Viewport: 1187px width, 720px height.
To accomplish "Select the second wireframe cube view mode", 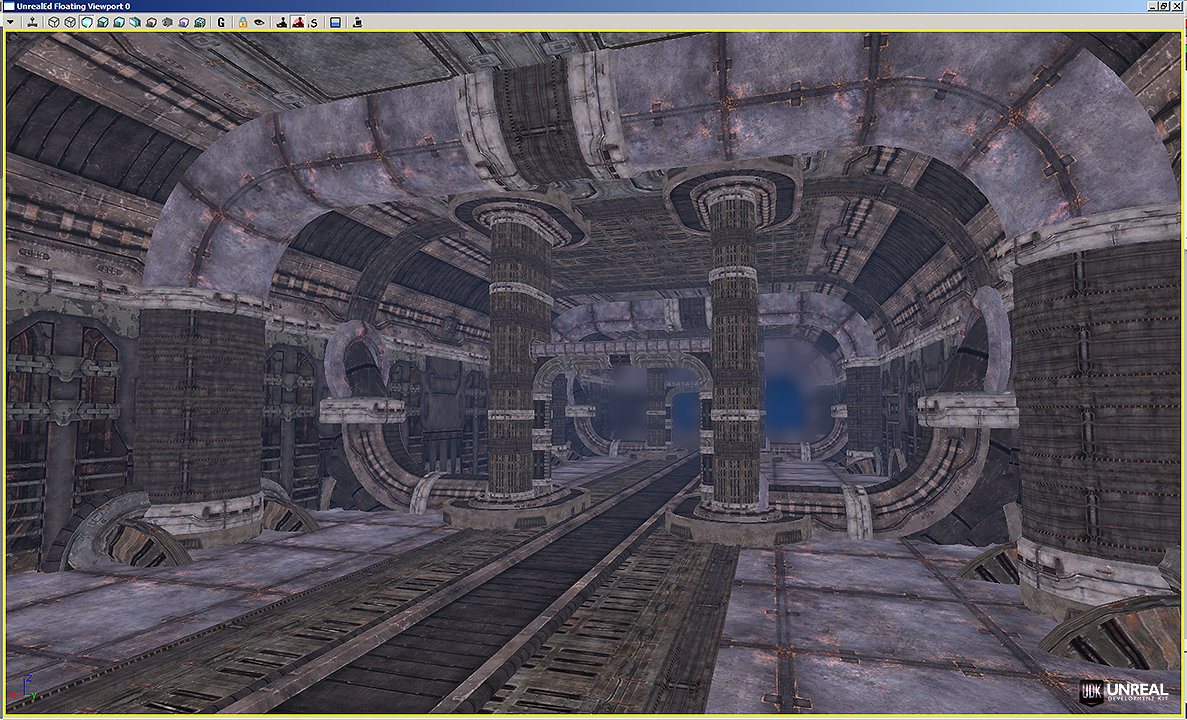I will pos(70,23).
